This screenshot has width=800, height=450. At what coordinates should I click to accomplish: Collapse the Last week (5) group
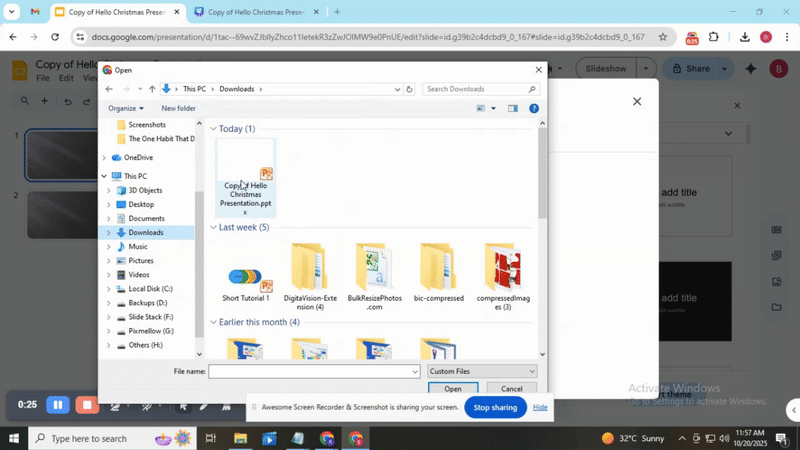click(214, 227)
